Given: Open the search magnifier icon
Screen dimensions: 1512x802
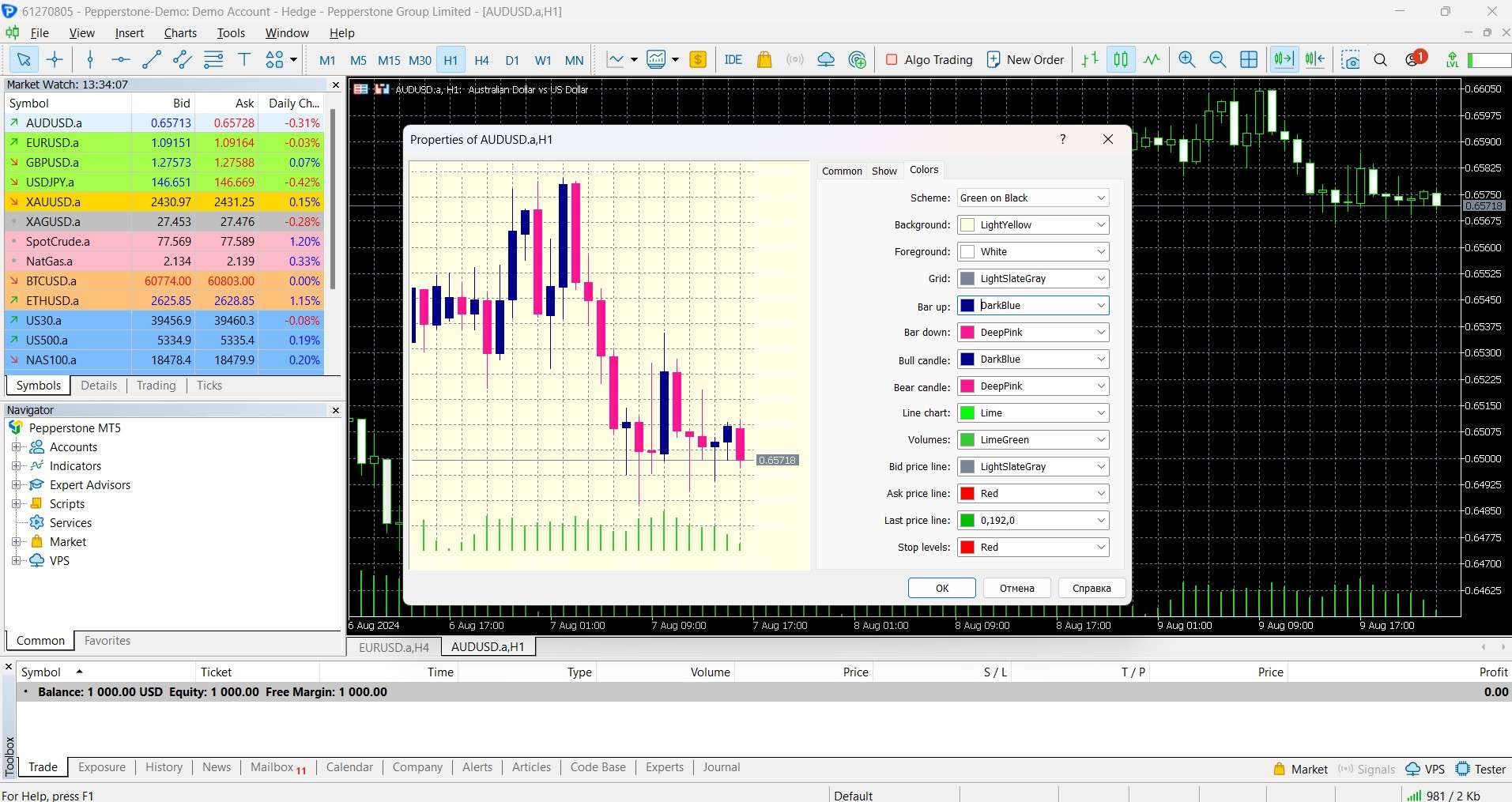Looking at the screenshot, I should click(x=1381, y=59).
